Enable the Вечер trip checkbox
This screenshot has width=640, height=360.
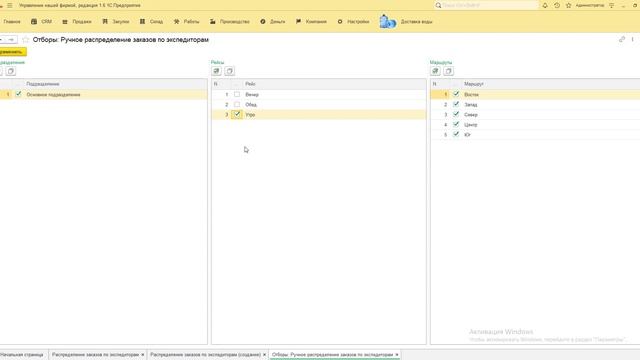click(237, 94)
